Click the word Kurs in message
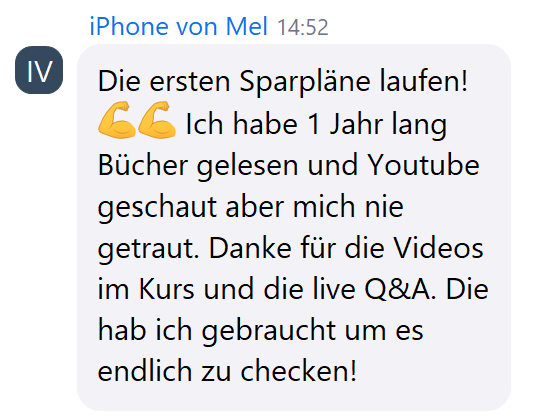 pyautogui.click(x=166, y=289)
